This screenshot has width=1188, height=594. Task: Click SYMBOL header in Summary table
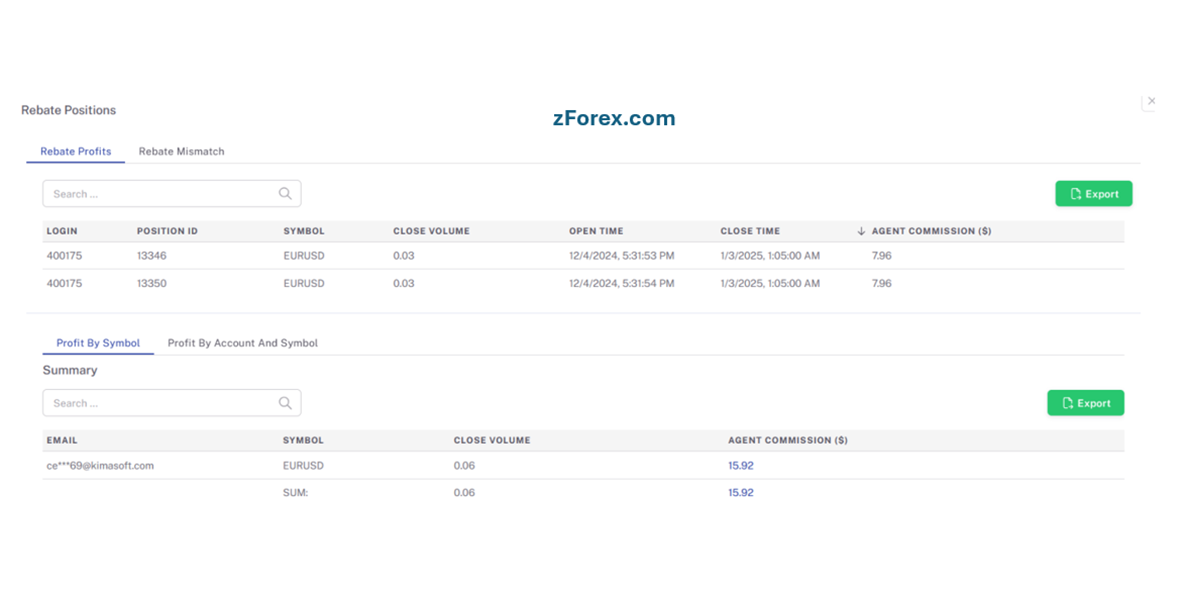coord(303,440)
